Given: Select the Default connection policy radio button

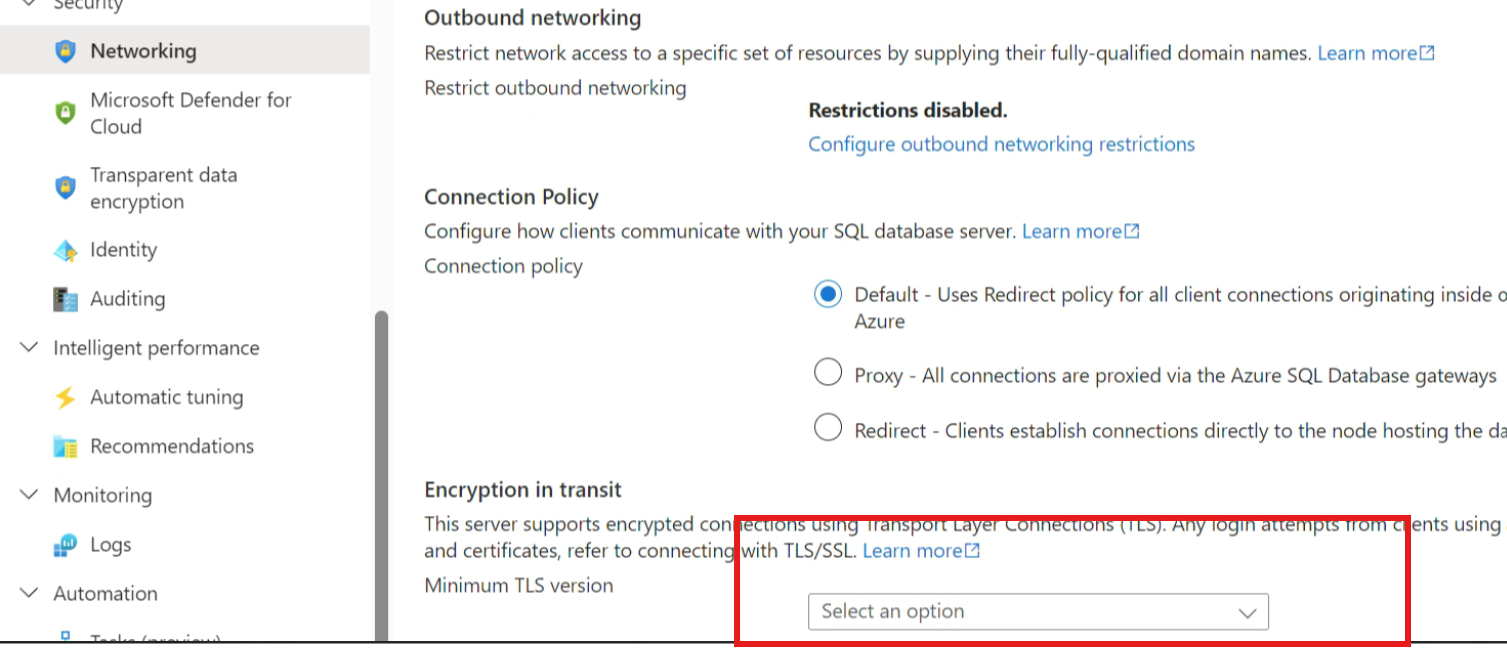Looking at the screenshot, I should (827, 295).
